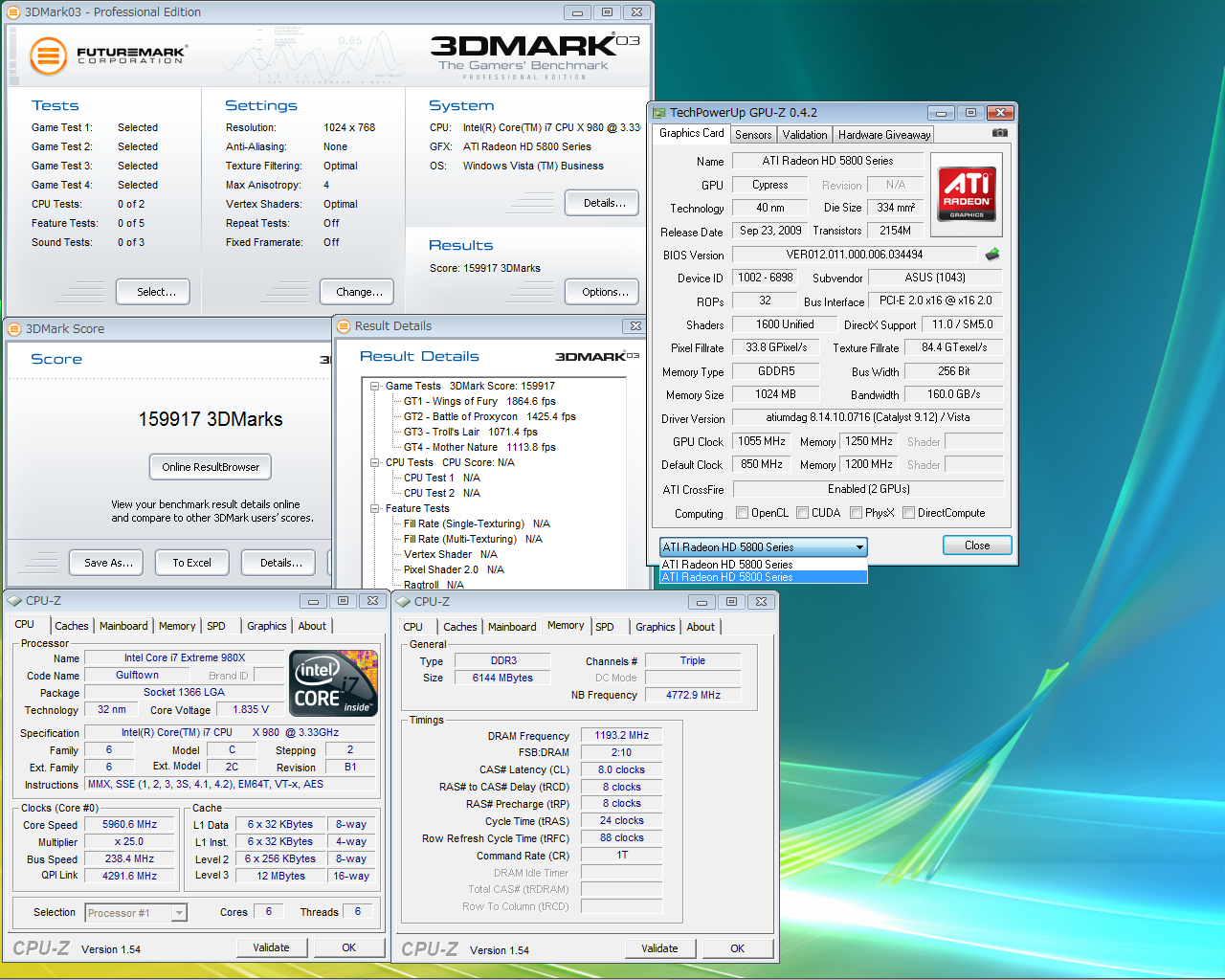The height and width of the screenshot is (980, 1225).
Task: Open the Processor #1 selection dropdown
Action: [x=178, y=913]
